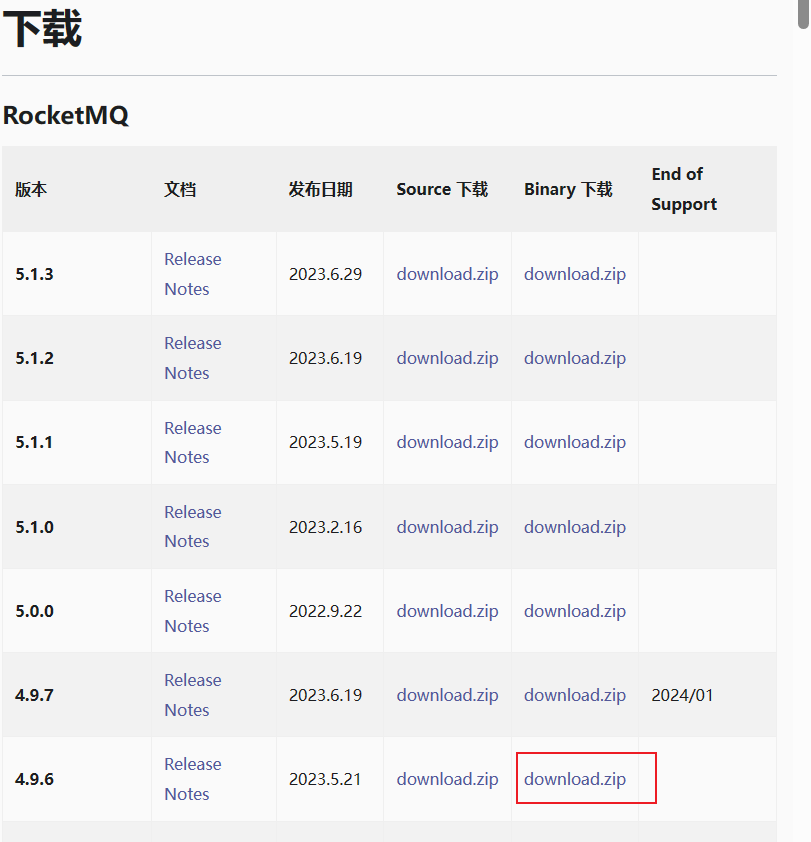Viewport: 811px width, 842px height.
Task: Download binary zip for version 5.0.0
Action: tap(575, 611)
